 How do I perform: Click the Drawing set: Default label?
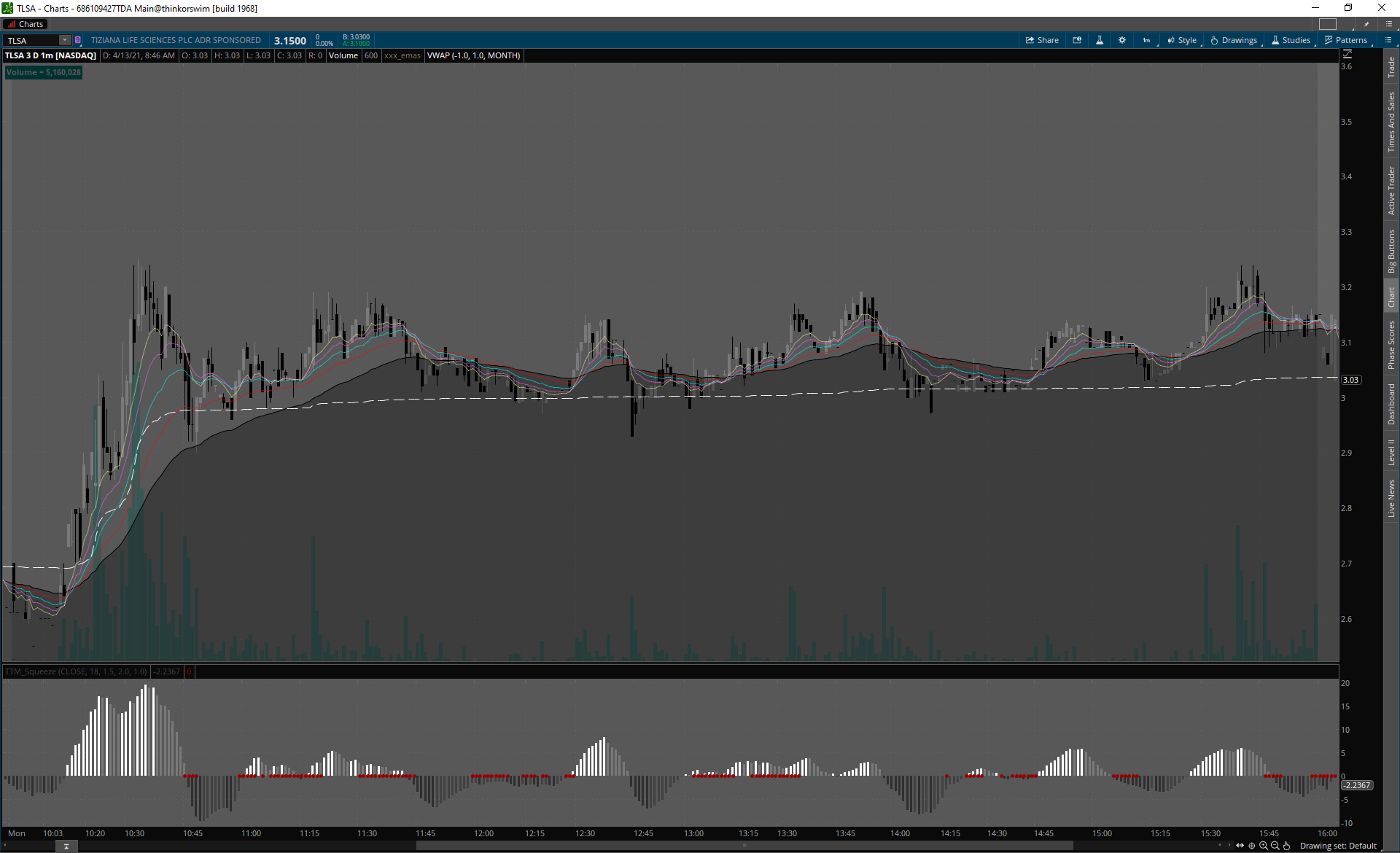click(1338, 846)
